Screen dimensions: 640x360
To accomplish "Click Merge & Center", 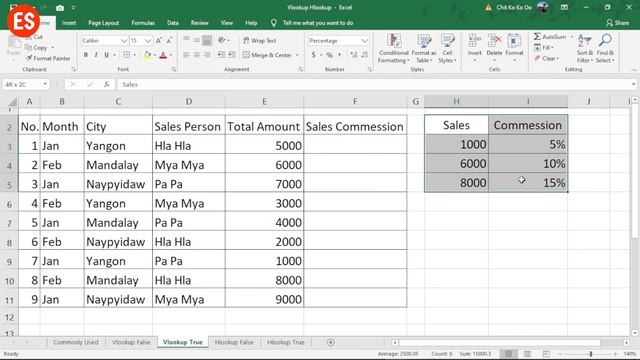I will click(268, 55).
